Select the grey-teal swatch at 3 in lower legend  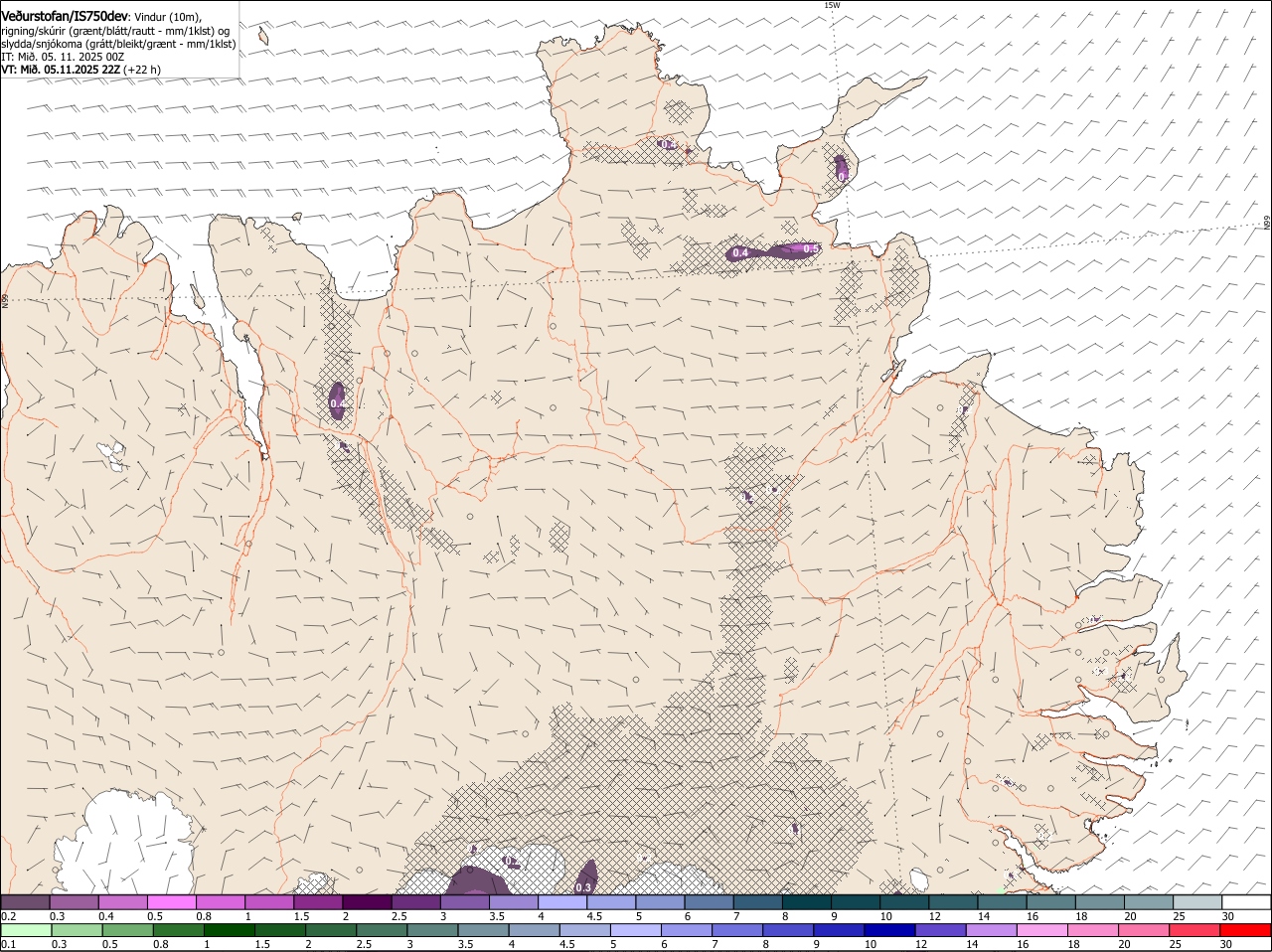(432, 931)
